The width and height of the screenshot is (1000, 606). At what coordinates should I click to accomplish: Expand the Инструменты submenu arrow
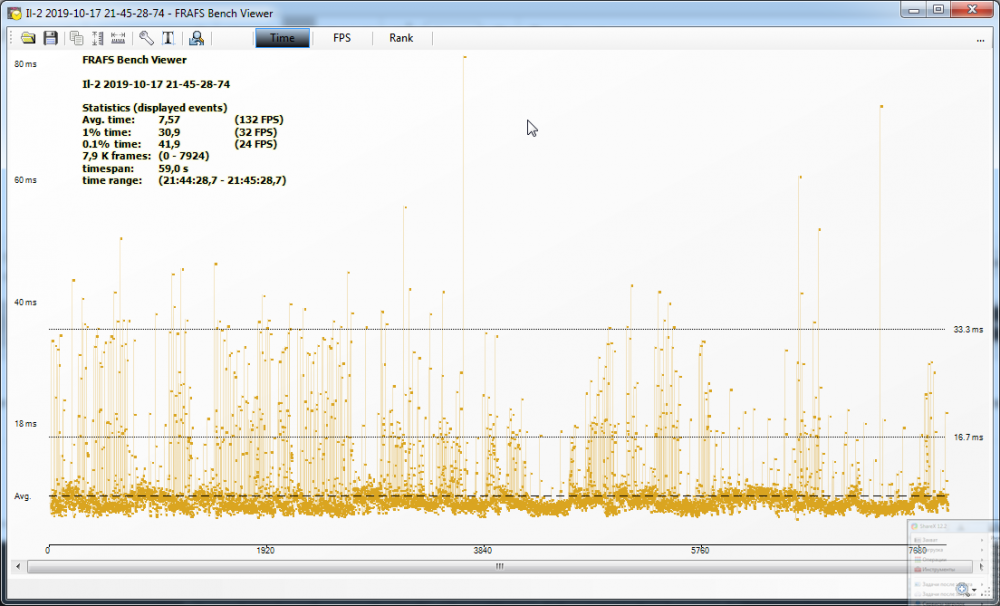pos(982,568)
